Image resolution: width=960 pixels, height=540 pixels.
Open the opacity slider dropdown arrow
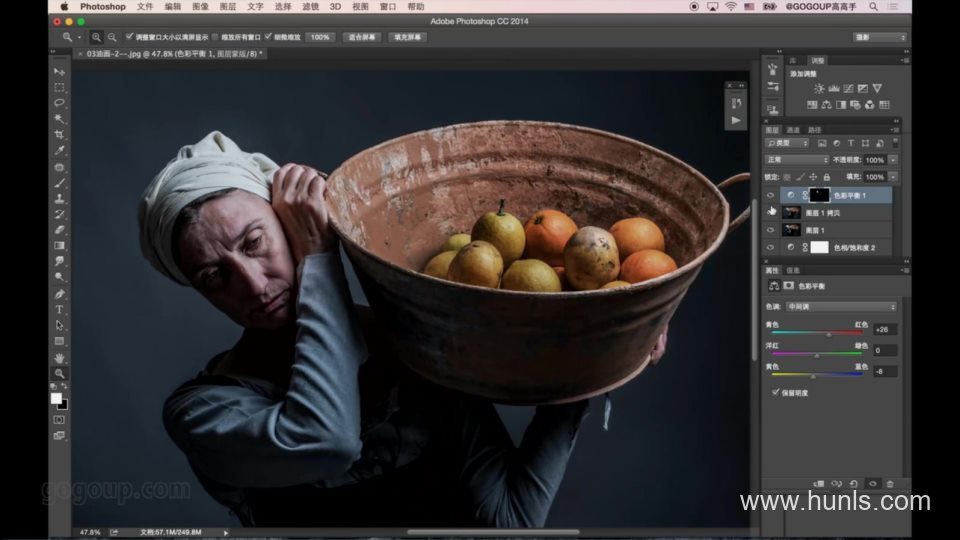(893, 160)
